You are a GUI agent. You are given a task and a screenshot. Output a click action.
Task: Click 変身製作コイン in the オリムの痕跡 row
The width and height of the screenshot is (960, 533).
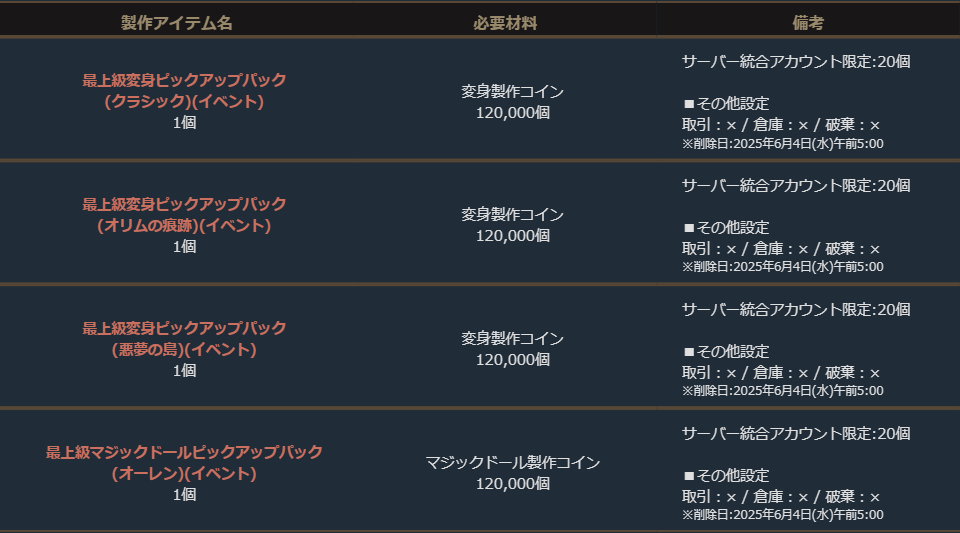tap(512, 214)
